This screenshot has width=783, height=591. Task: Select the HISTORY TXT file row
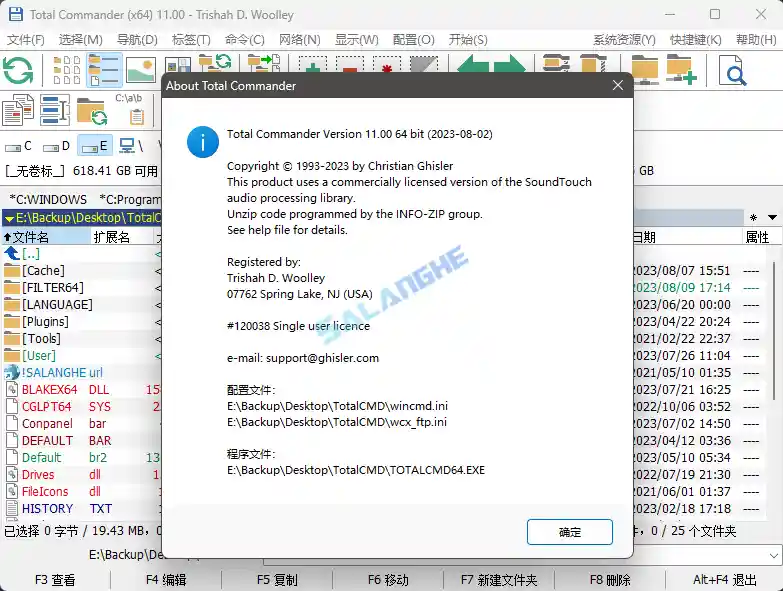tap(82, 509)
